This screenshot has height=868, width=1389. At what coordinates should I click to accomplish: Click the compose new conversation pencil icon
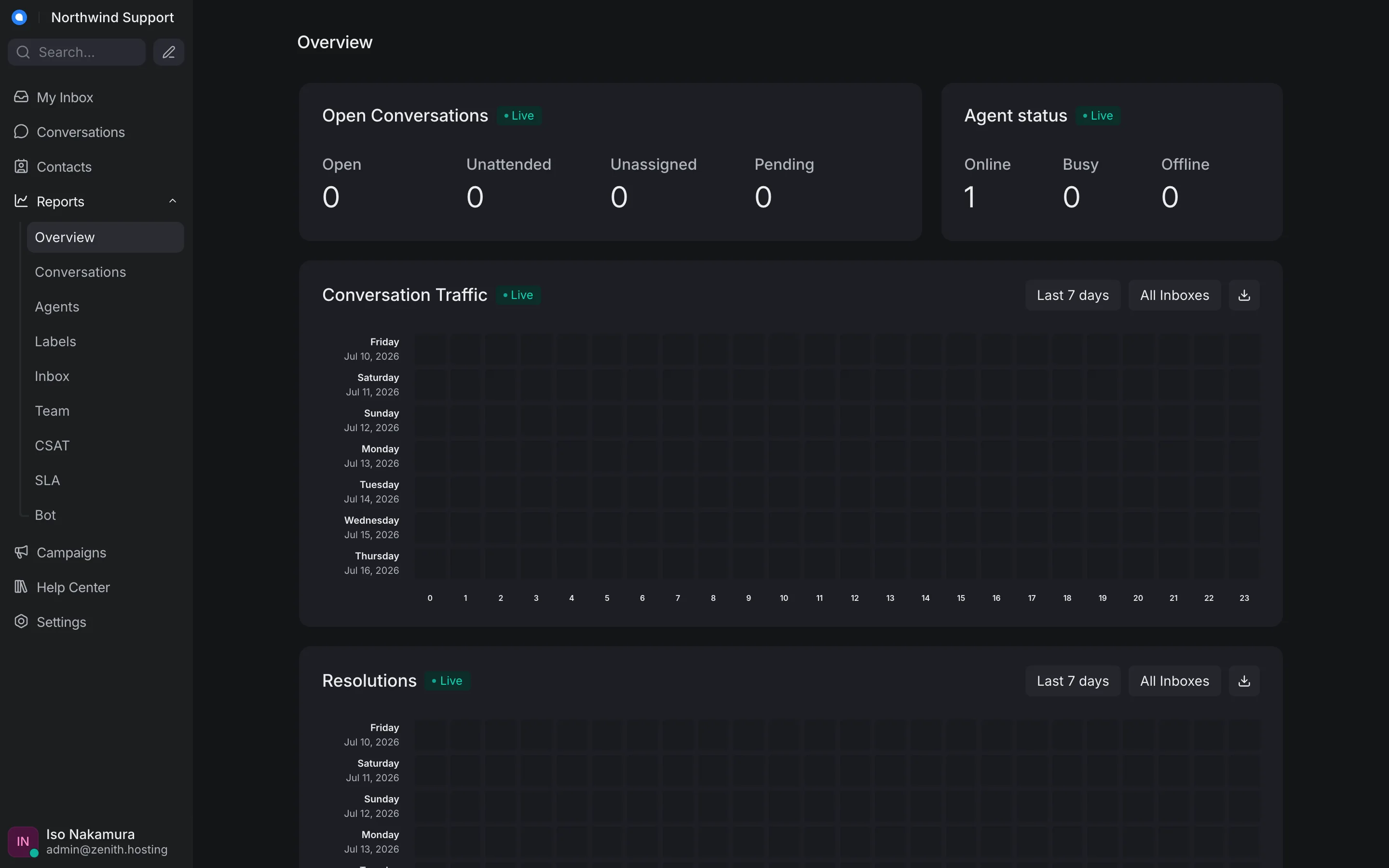click(x=169, y=52)
